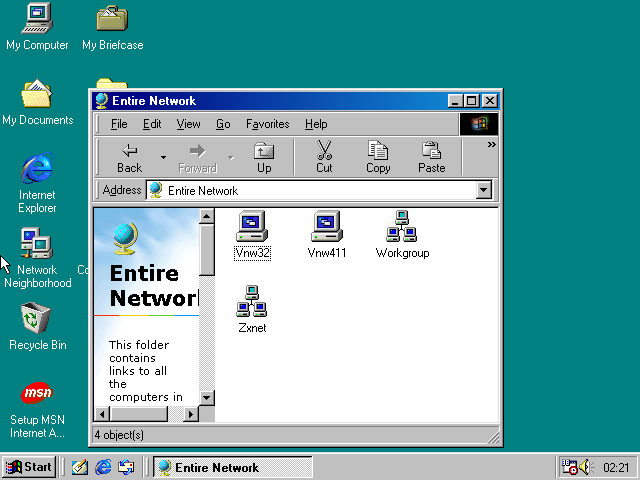Click the Show Desktop Quick Launch icon
Screen dimensions: 640x480
pyautogui.click(x=80, y=467)
